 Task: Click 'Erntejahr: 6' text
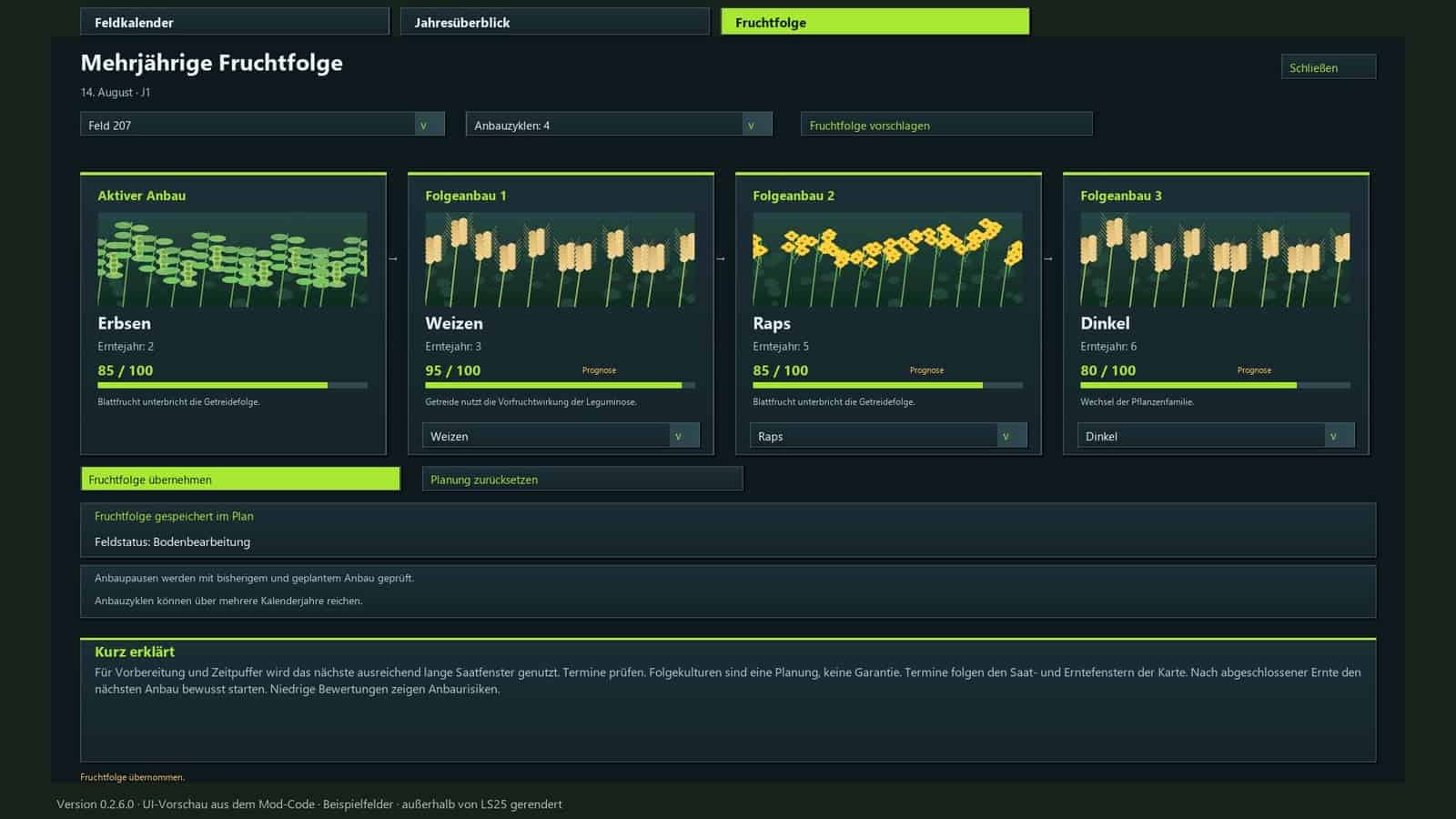pyautogui.click(x=1108, y=347)
